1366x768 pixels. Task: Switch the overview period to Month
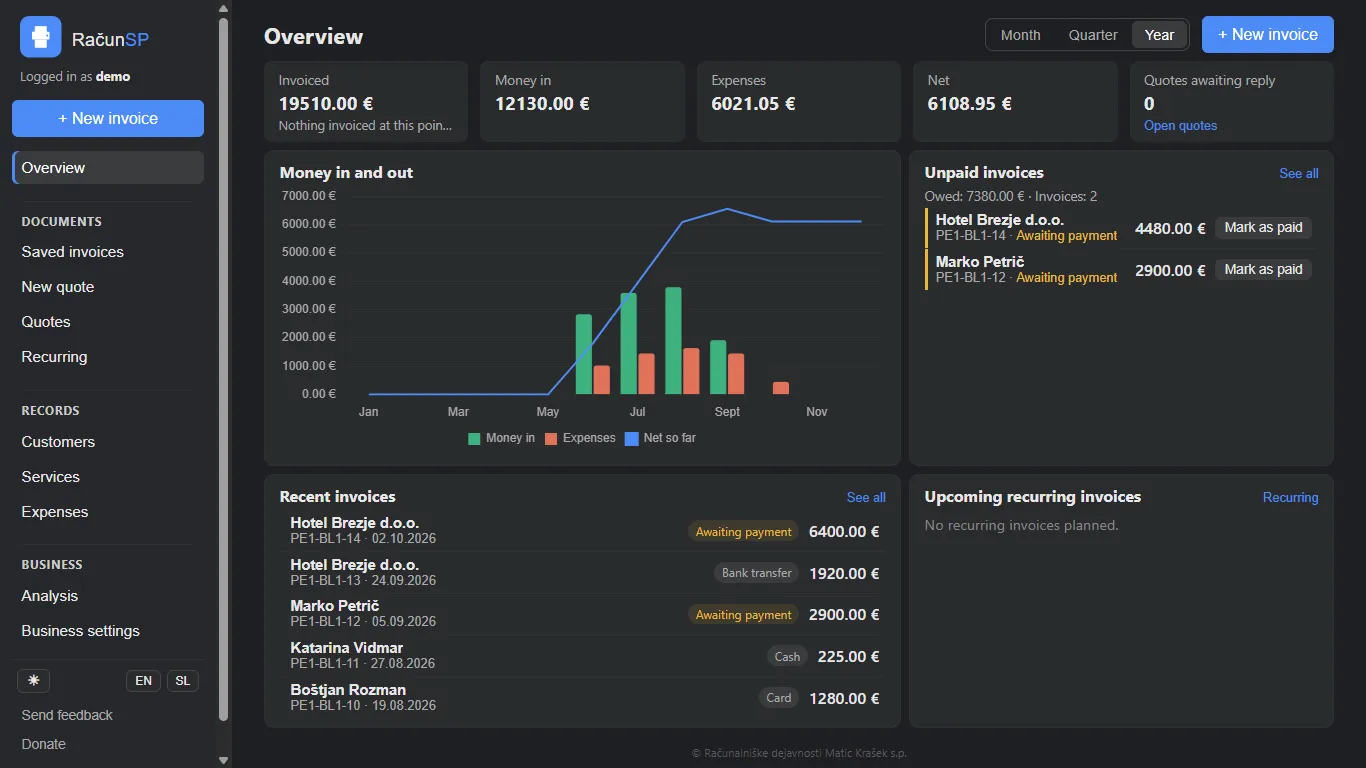point(1020,35)
